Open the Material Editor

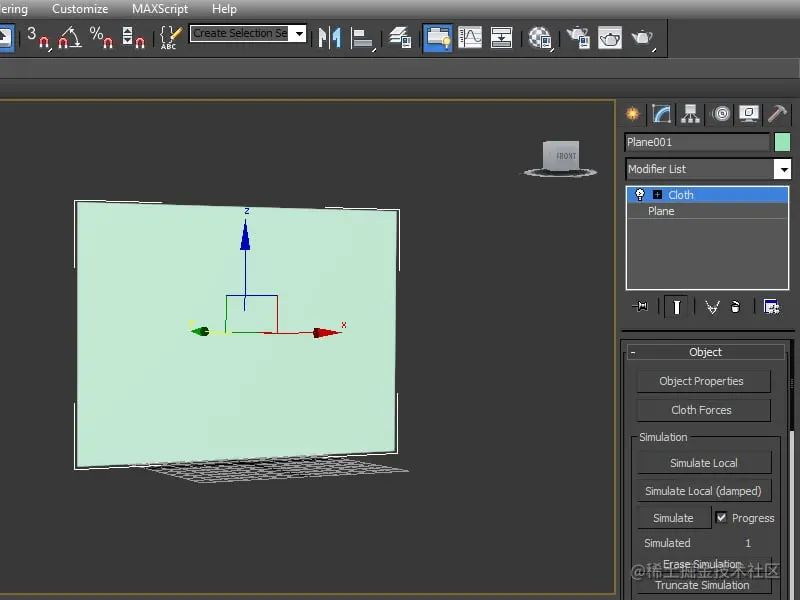coord(541,38)
